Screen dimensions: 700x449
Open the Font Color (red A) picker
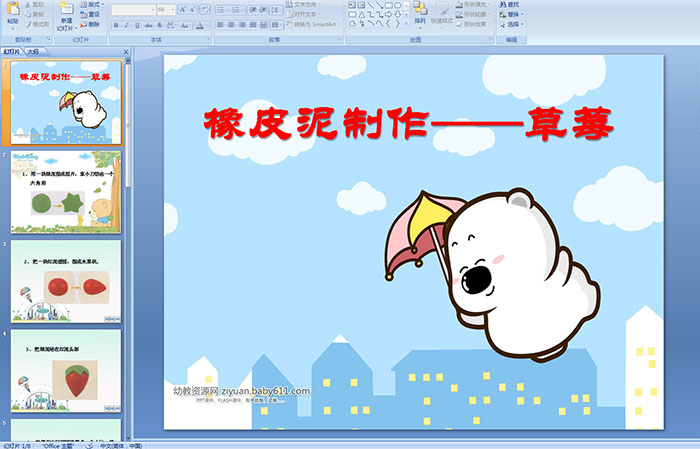pyautogui.click(x=200, y=25)
